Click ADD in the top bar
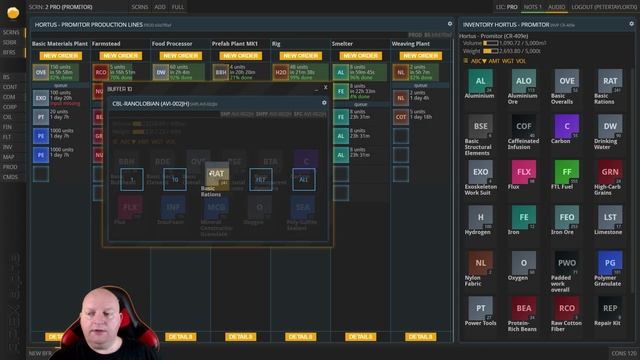Screen dimensions: 640x360 click(x=160, y=7)
